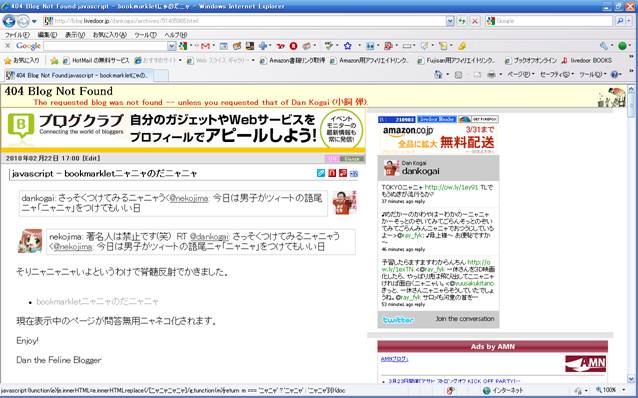The height and width of the screenshot is (398, 638).
Task: Click @nekojima link in first tweet
Action: 188,199
